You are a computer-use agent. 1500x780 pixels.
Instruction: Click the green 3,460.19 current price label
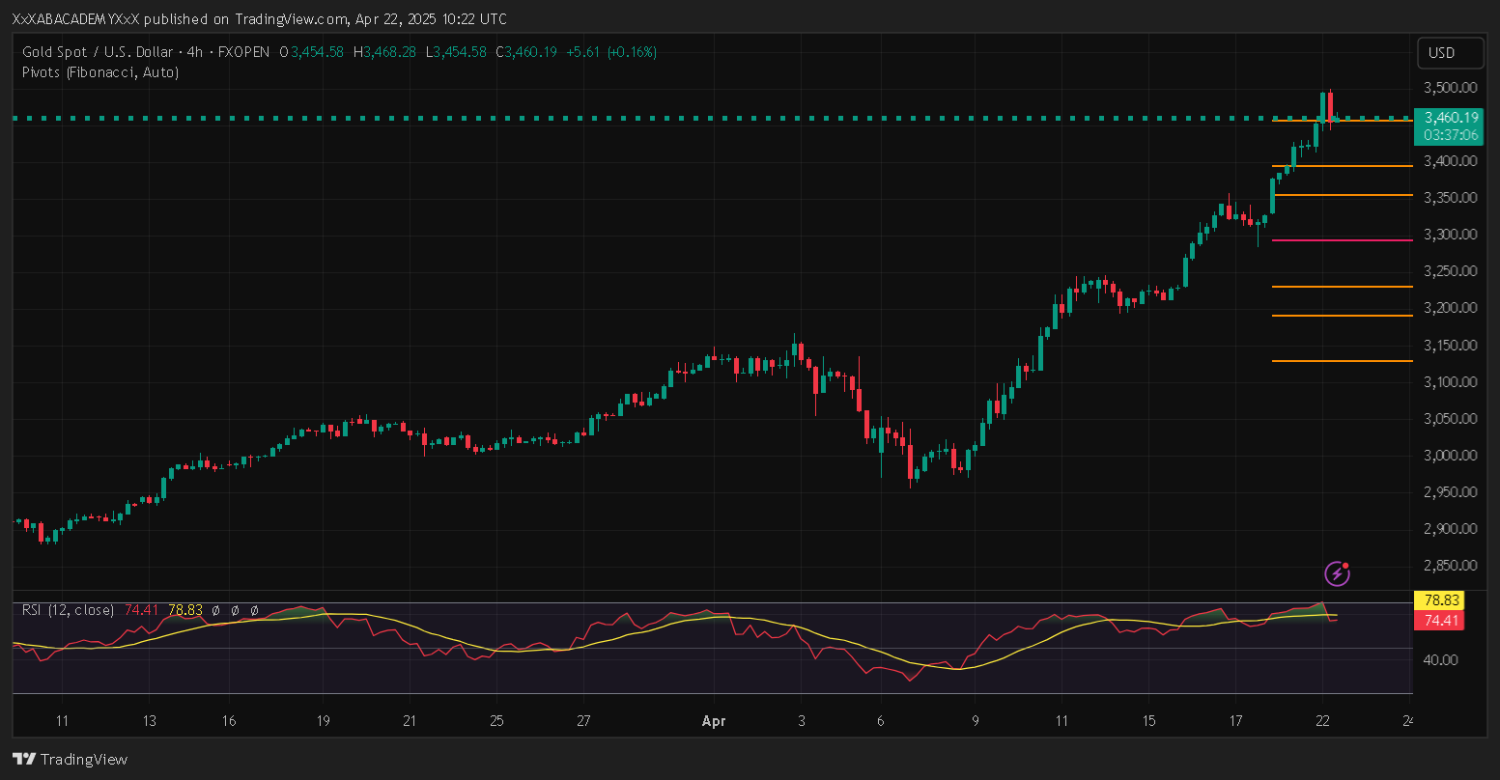coord(1450,117)
